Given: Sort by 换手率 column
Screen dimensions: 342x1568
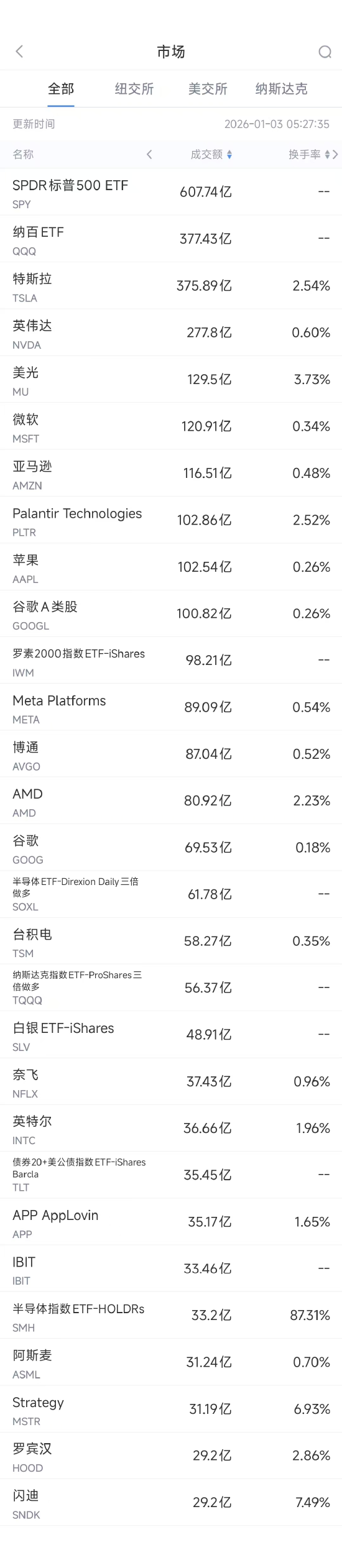Looking at the screenshot, I should pos(309,154).
